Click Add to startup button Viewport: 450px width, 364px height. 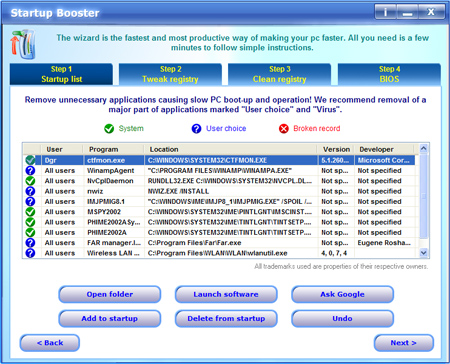(x=110, y=319)
